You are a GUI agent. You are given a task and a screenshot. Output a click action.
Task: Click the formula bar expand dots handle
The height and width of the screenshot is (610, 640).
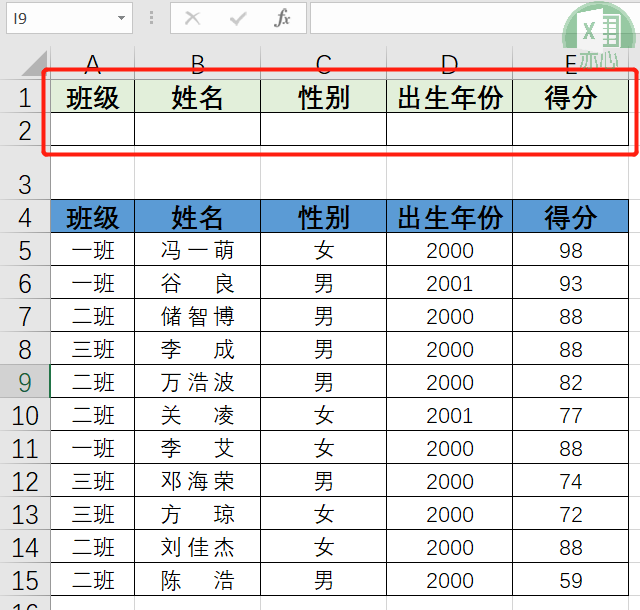[151, 18]
